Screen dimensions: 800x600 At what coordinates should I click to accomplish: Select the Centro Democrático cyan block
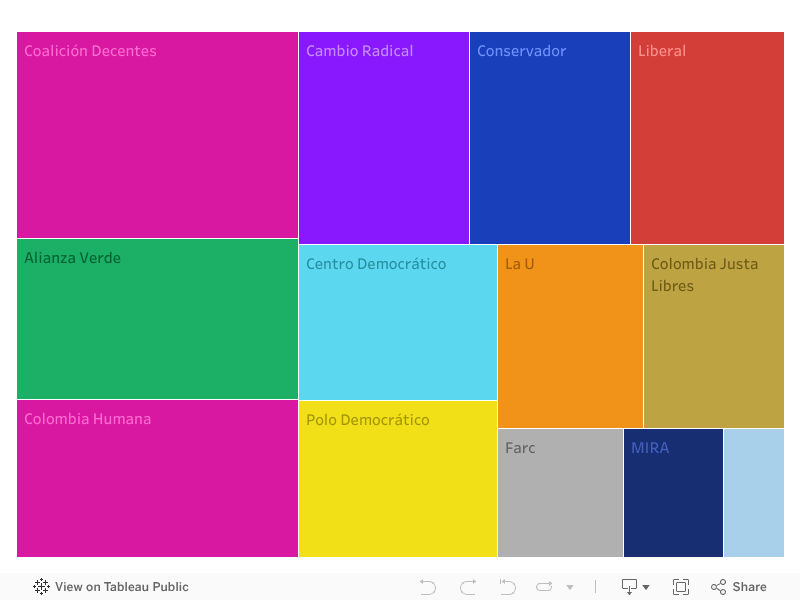[398, 322]
